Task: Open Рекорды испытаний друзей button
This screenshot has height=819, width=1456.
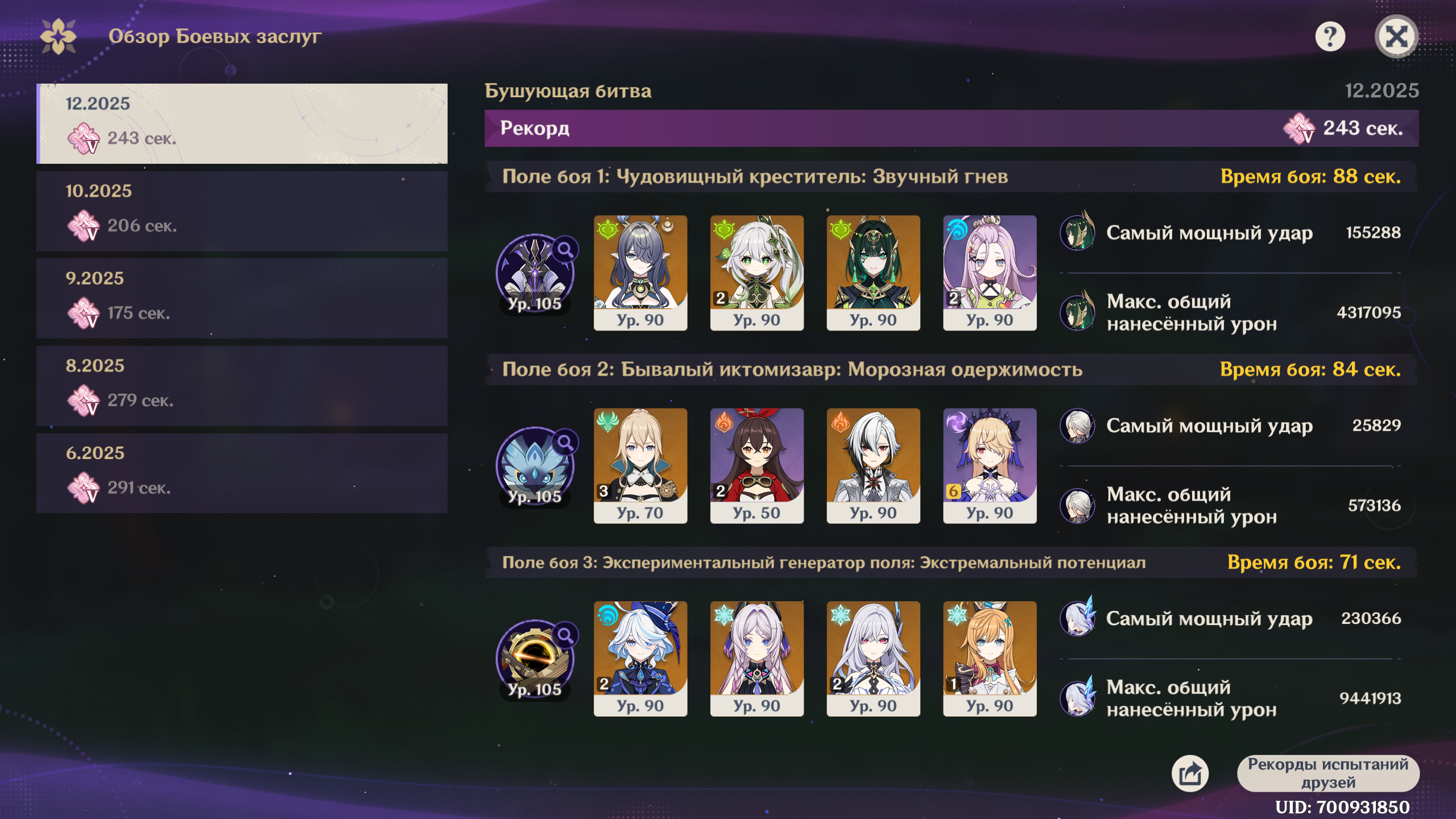Action: tap(1328, 773)
